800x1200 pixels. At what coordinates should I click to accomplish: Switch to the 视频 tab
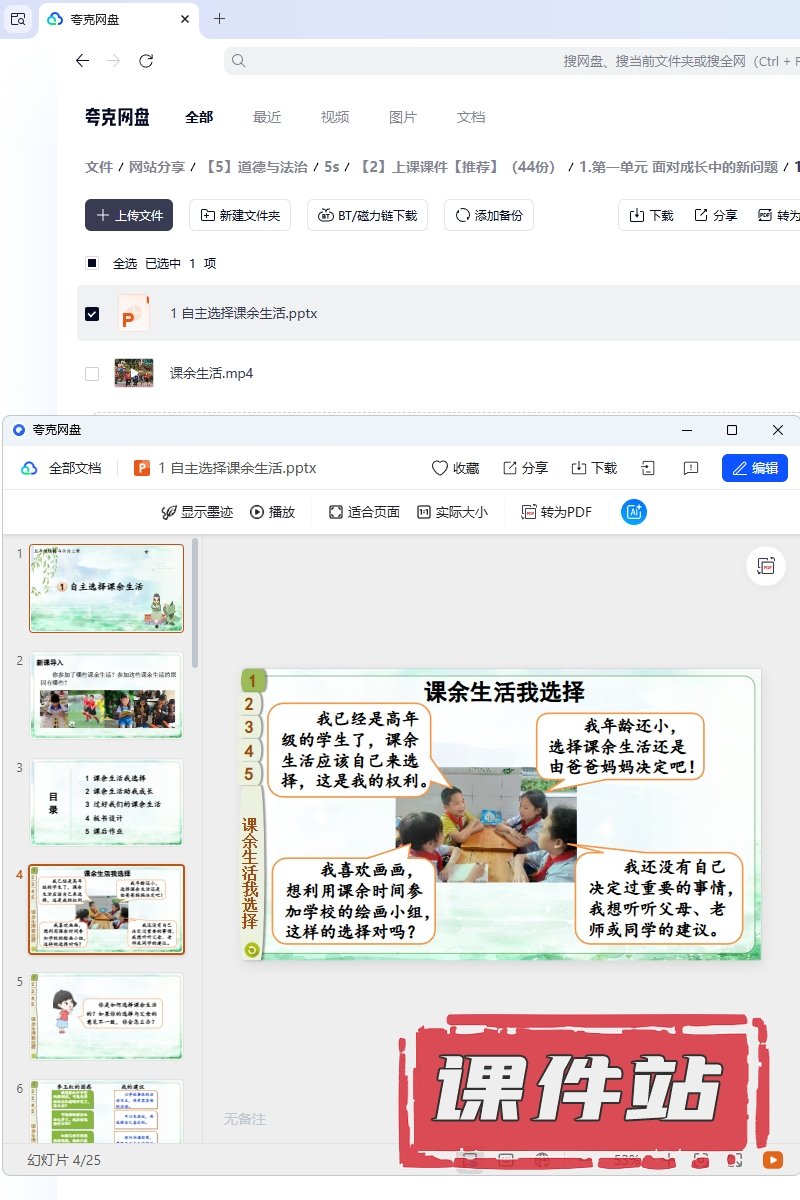point(335,117)
